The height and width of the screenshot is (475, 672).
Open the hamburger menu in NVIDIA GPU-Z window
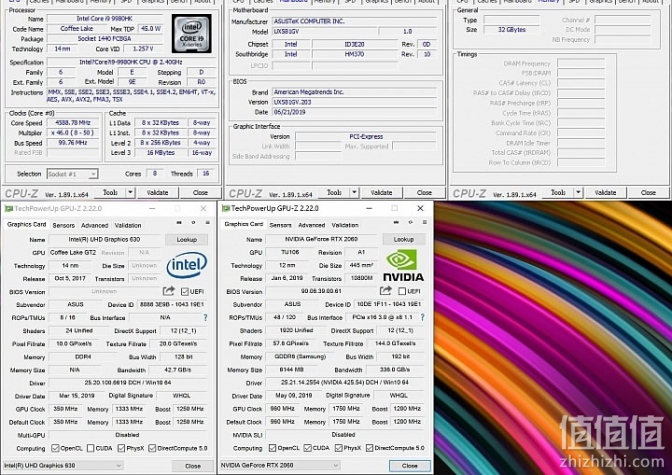(x=425, y=222)
